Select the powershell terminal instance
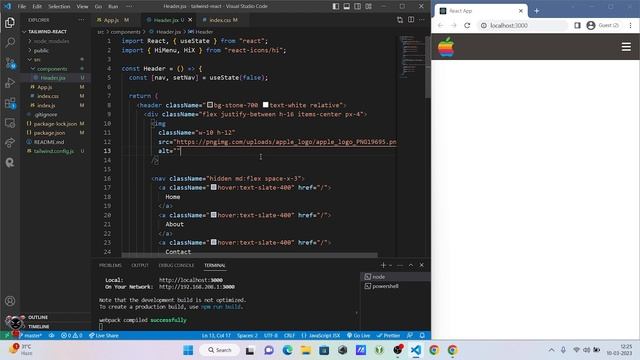Image resolution: width=640 pixels, height=360 pixels. 395,286
